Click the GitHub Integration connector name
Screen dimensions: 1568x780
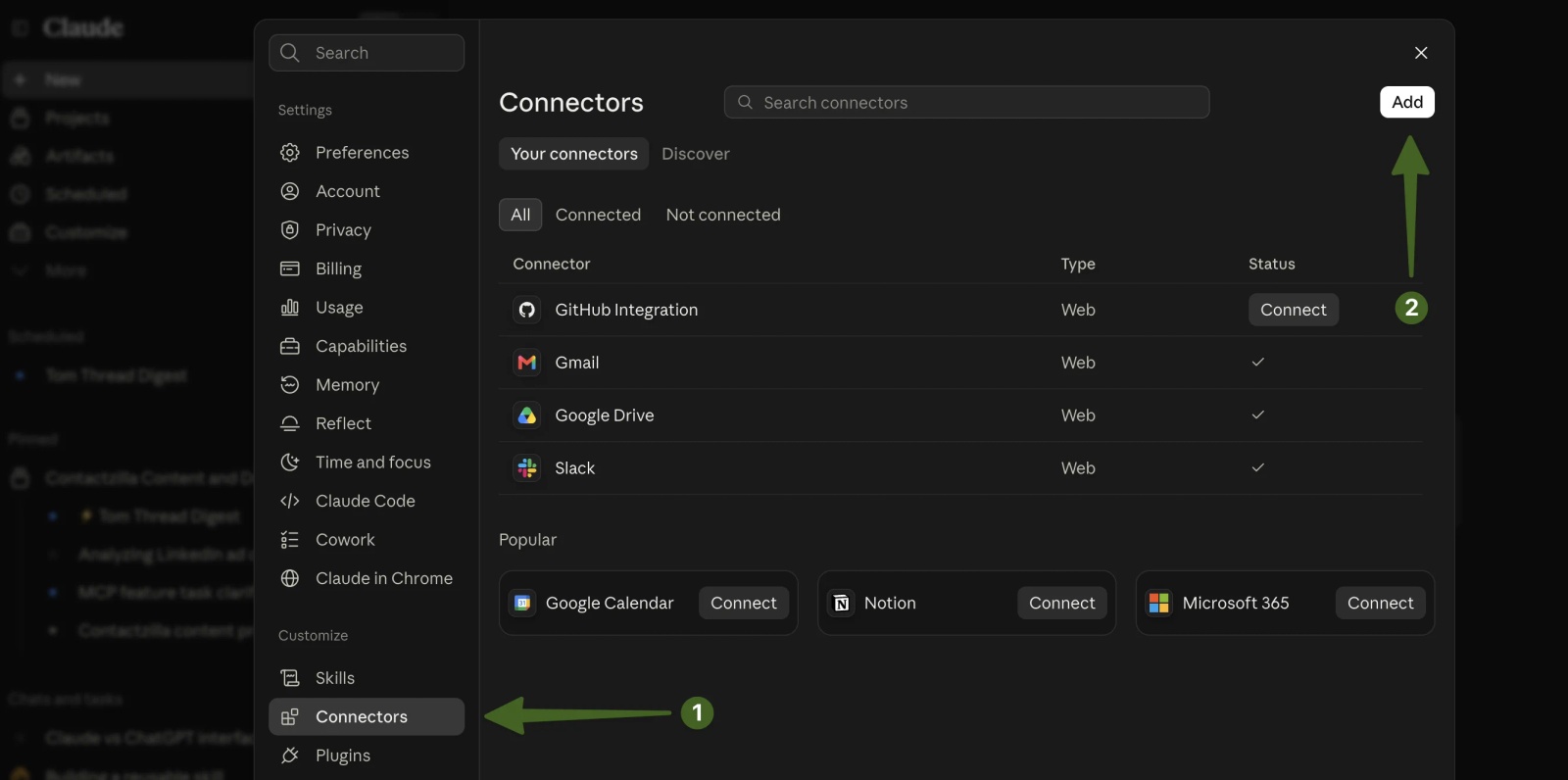tap(626, 310)
